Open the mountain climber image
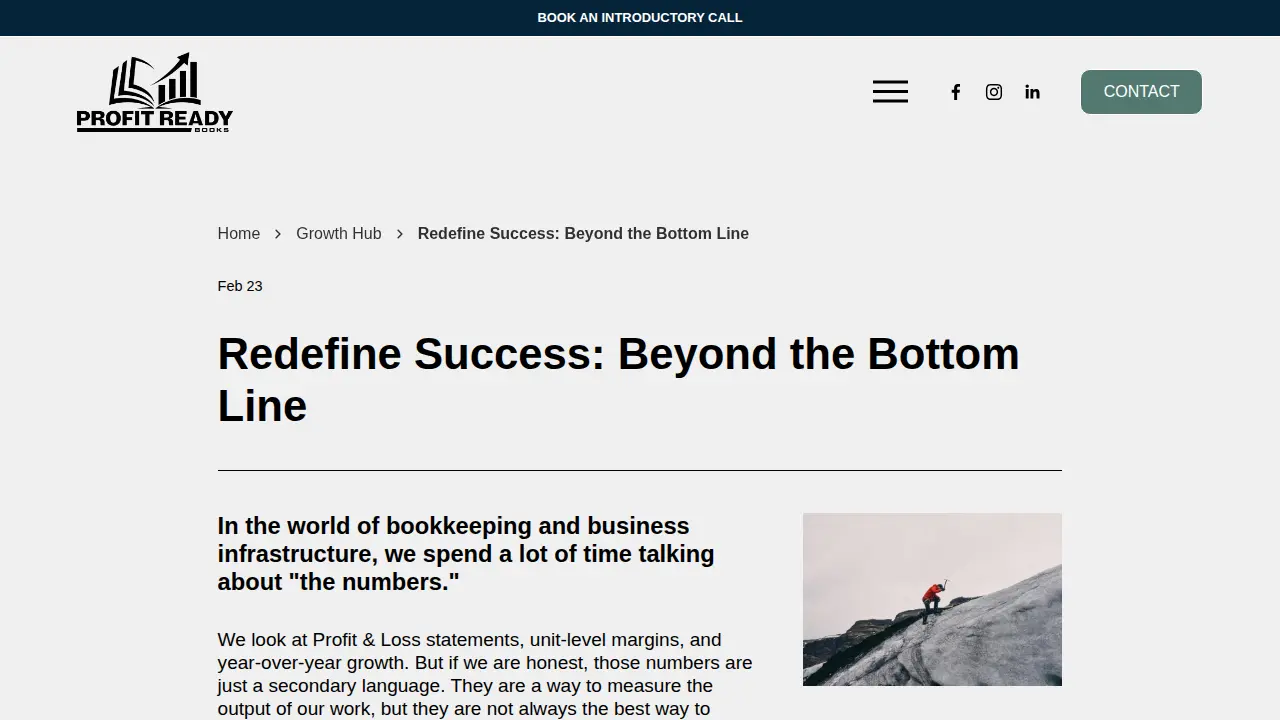Screen dimensions: 1280x720 (932, 599)
